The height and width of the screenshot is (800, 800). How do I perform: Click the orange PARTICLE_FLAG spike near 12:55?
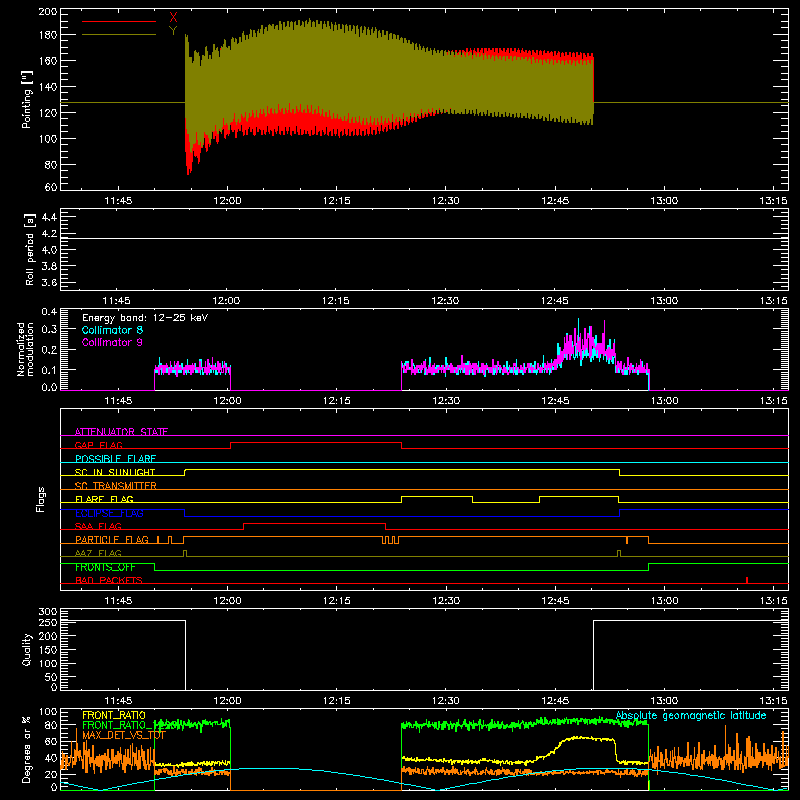tap(627, 540)
